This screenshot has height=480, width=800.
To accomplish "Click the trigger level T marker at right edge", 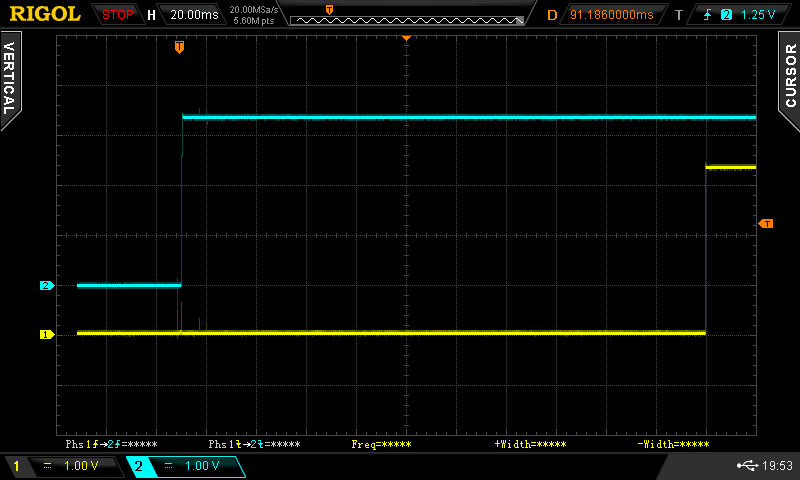I will [x=766, y=223].
